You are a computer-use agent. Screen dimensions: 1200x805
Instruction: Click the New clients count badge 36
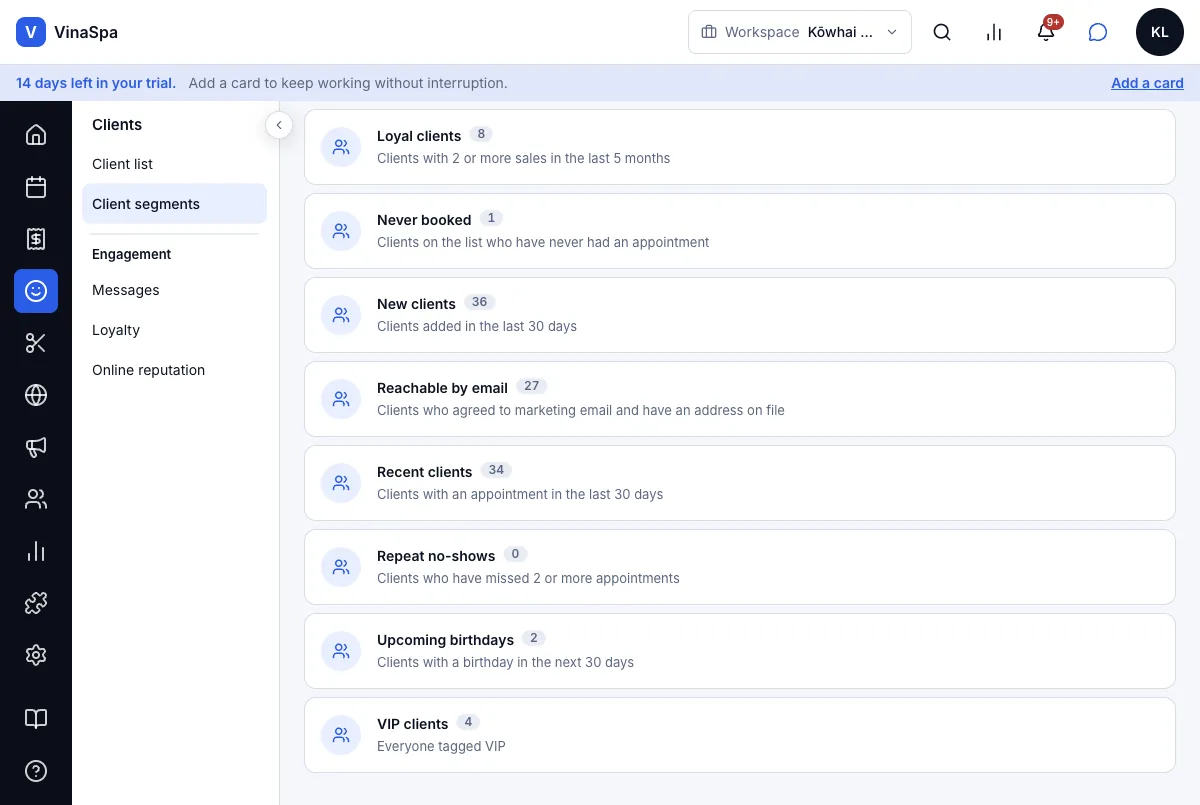(x=480, y=302)
